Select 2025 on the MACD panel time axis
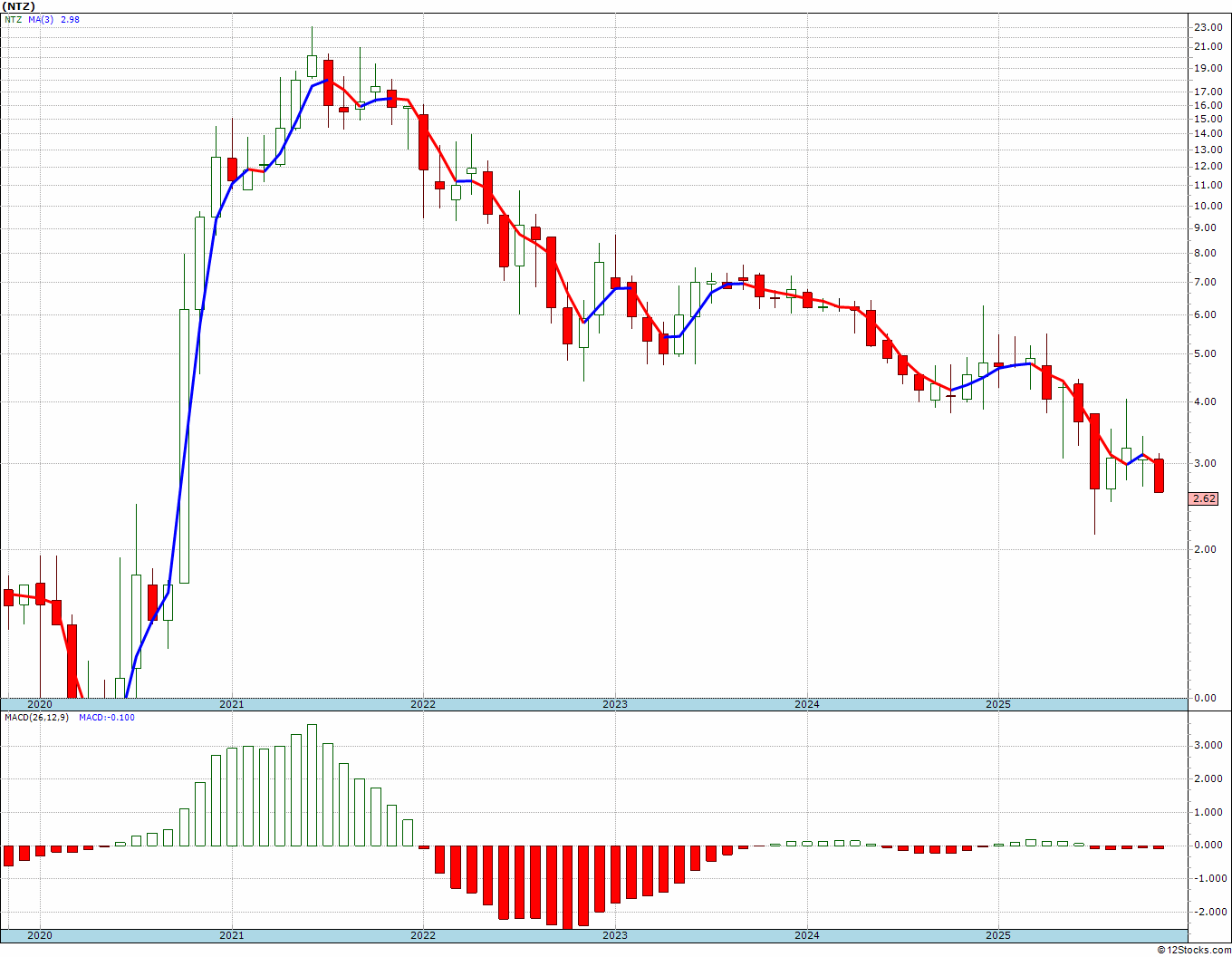Screen dimensions: 1232x957 [x=998, y=935]
